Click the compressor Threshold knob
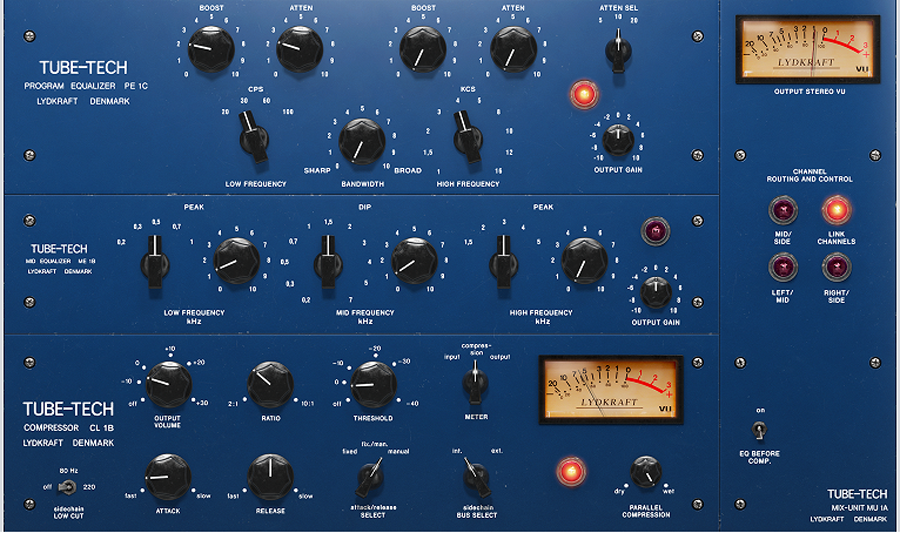The width and height of the screenshot is (900, 533). click(x=373, y=384)
